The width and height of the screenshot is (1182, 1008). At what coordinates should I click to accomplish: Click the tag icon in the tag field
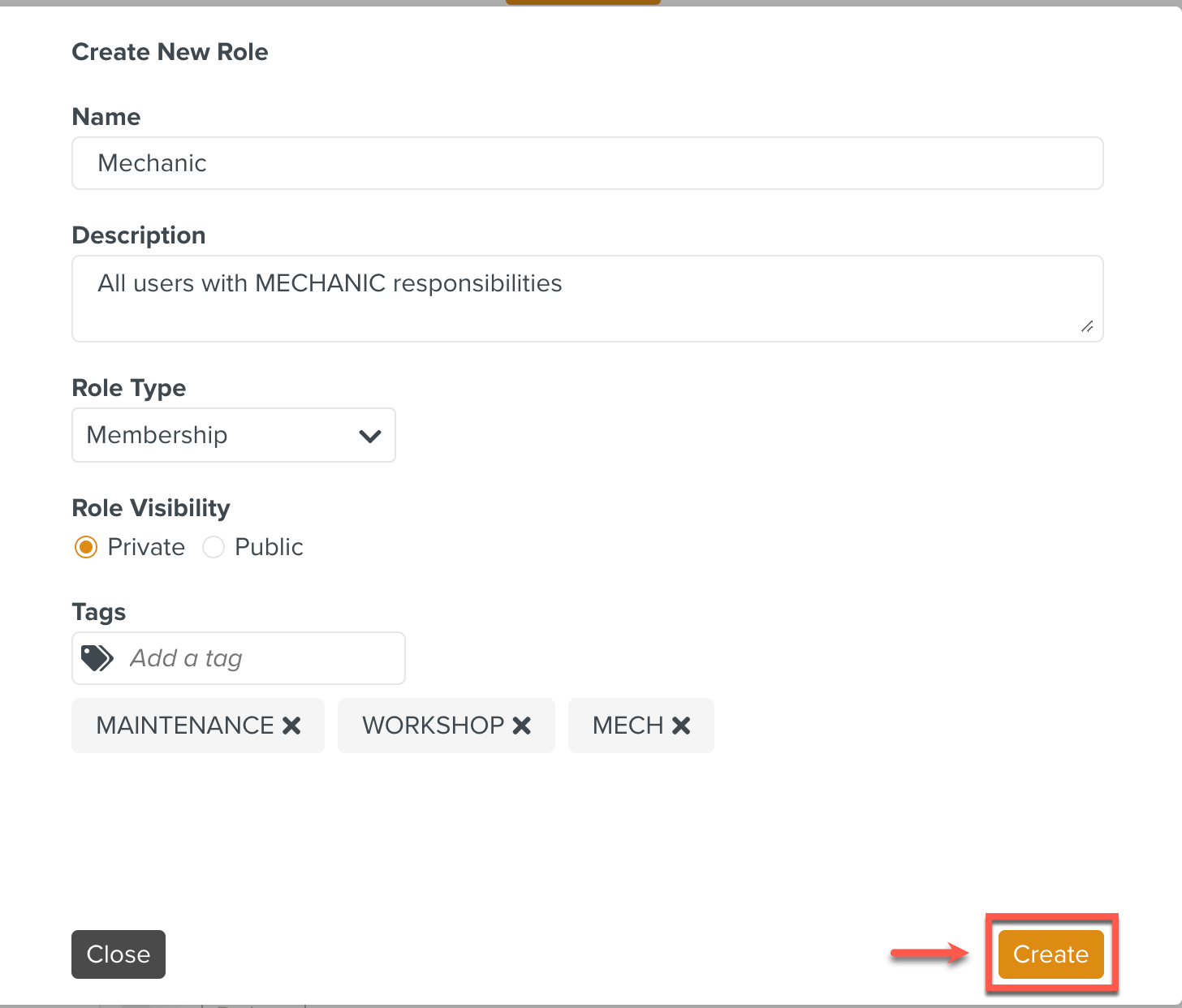coord(97,658)
